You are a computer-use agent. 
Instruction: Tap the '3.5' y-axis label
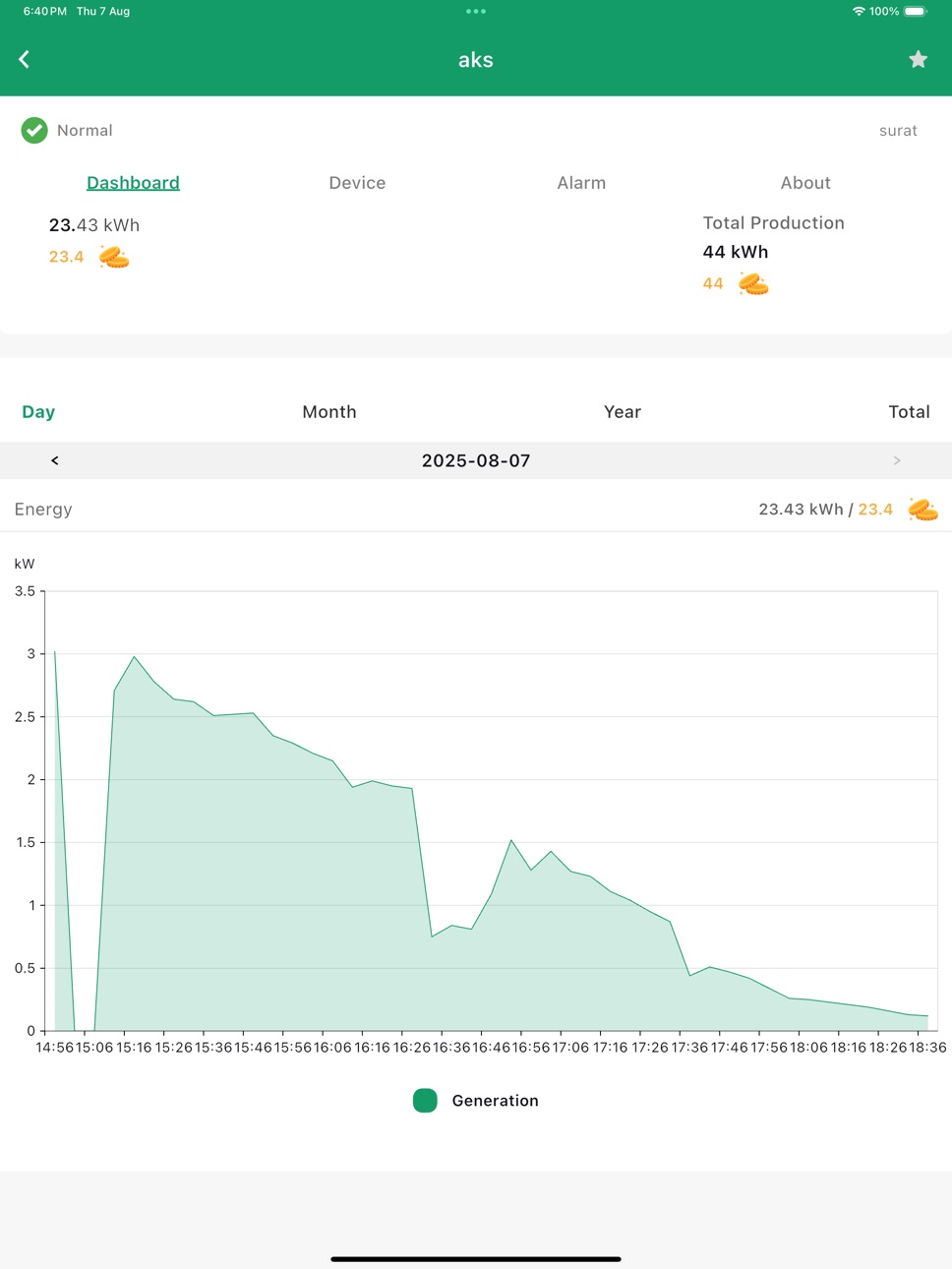[x=25, y=591]
